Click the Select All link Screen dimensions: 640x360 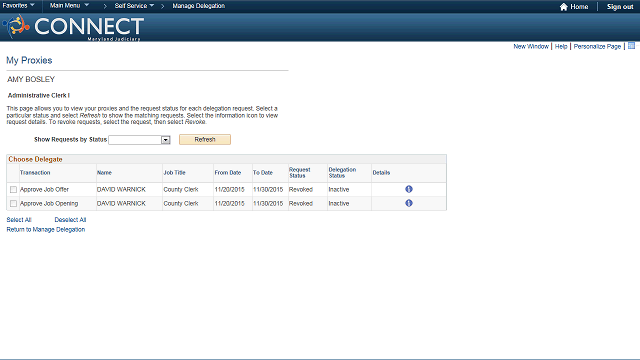pyautogui.click(x=19, y=220)
